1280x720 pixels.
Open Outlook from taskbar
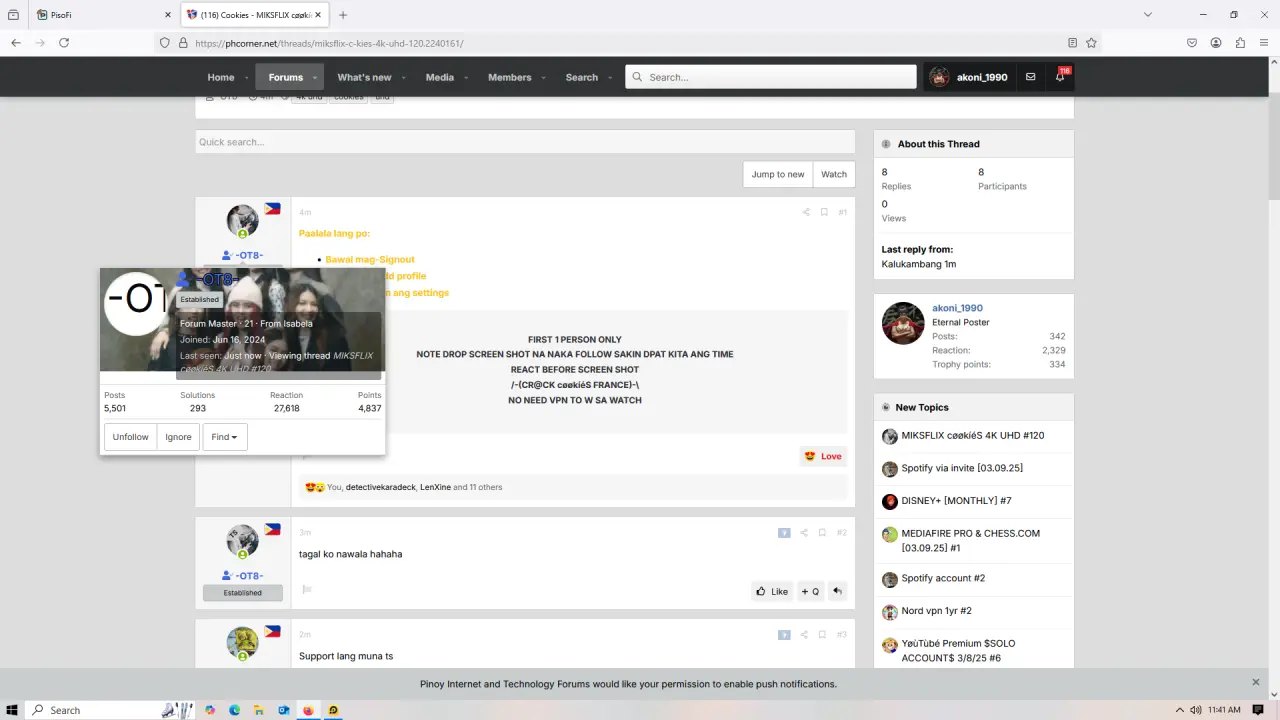pos(284,710)
